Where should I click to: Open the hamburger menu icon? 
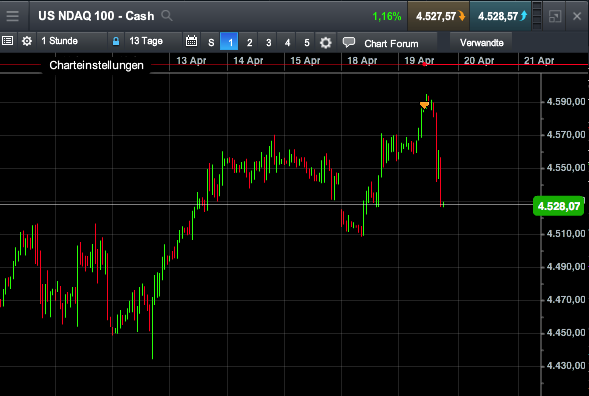[12, 16]
